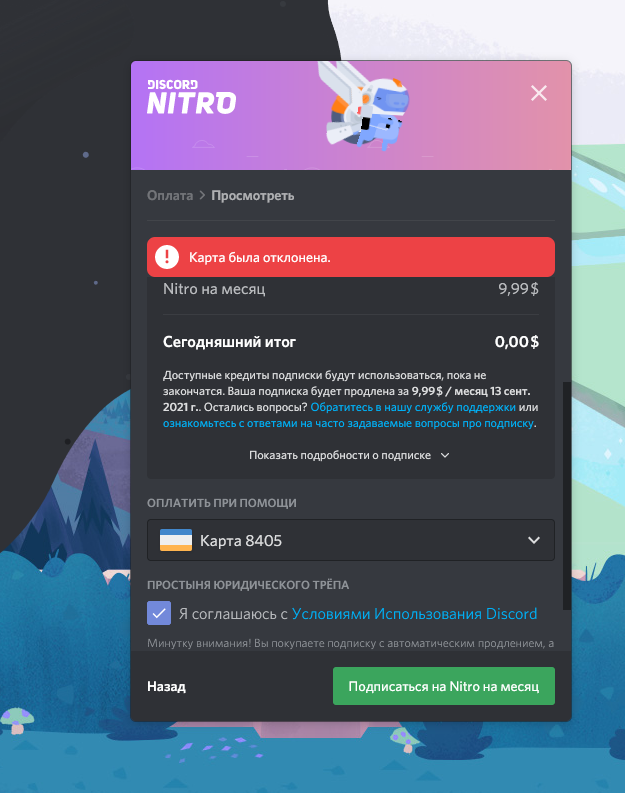Viewport: 625px width, 793px height.
Task: Click the 'Nitro на месяц' line item
Action: coord(214,289)
